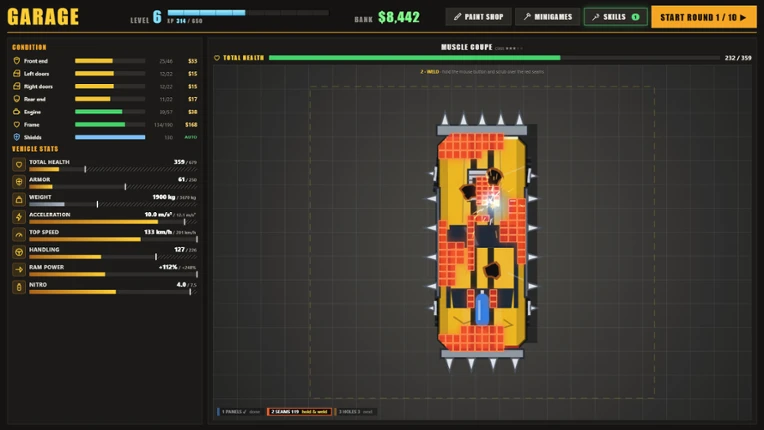Select the 2 Seams repair step

click(x=299, y=412)
